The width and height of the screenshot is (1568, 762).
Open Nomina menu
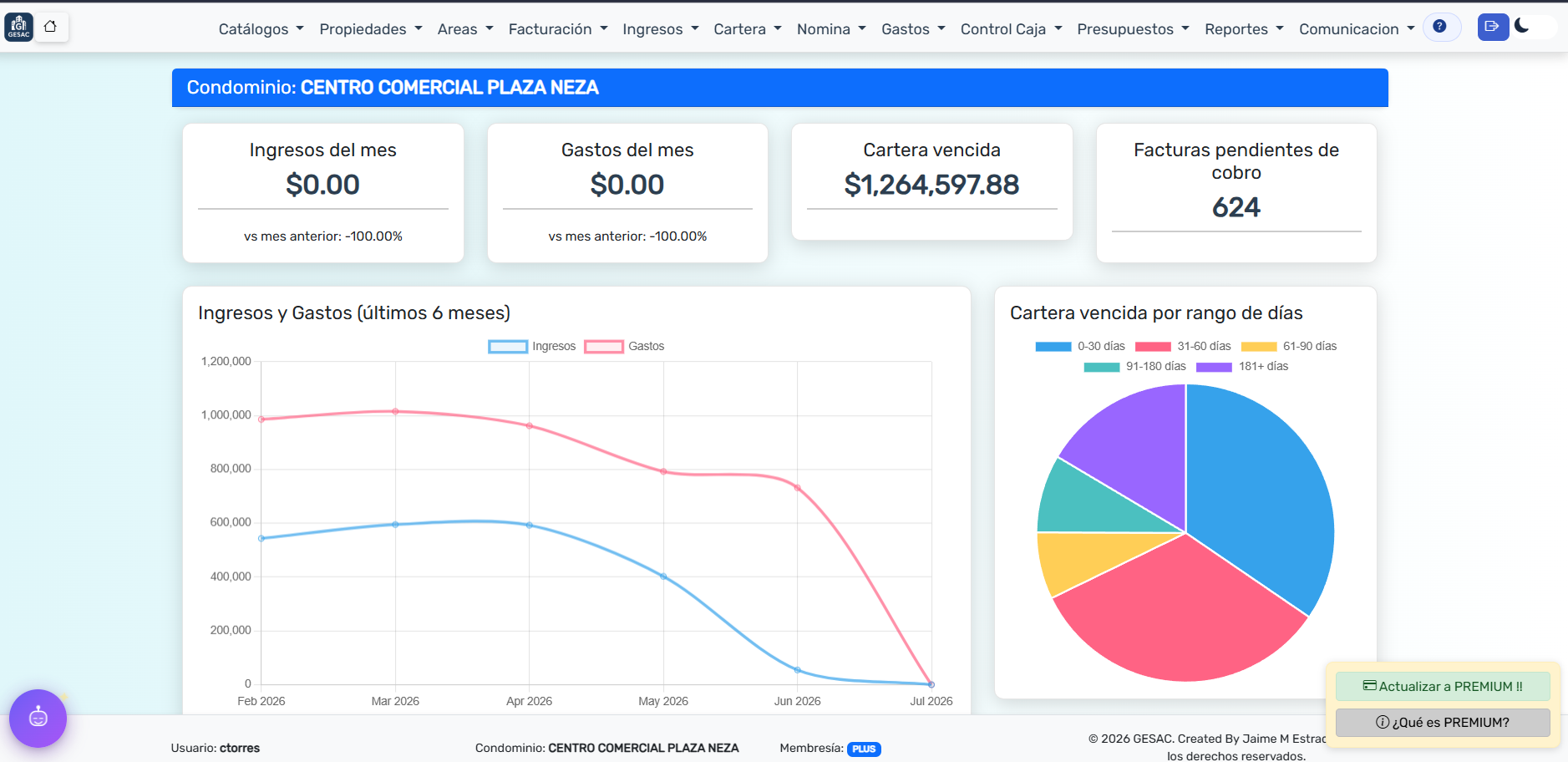(x=831, y=29)
